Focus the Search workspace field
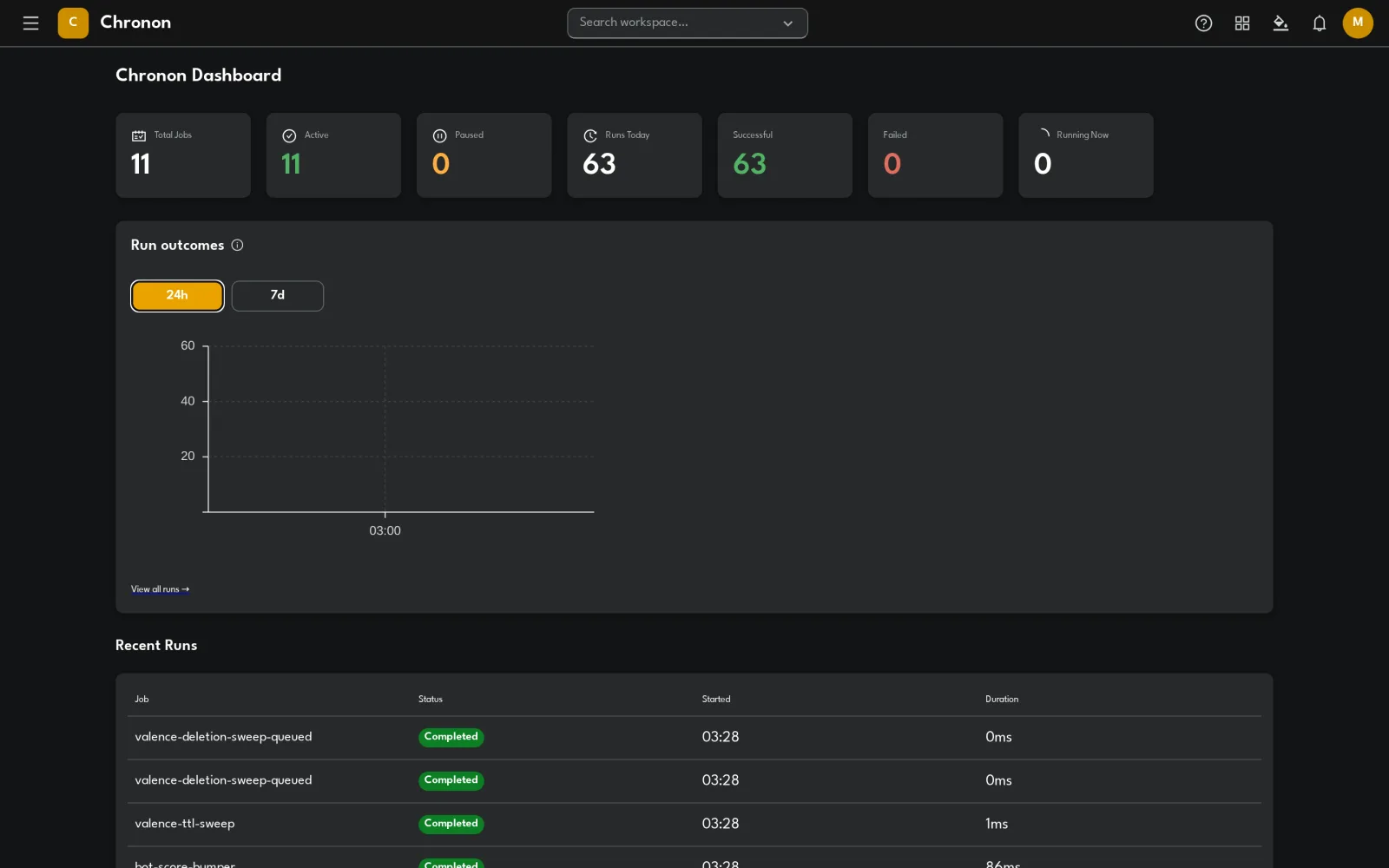1389x868 pixels. coord(688,23)
